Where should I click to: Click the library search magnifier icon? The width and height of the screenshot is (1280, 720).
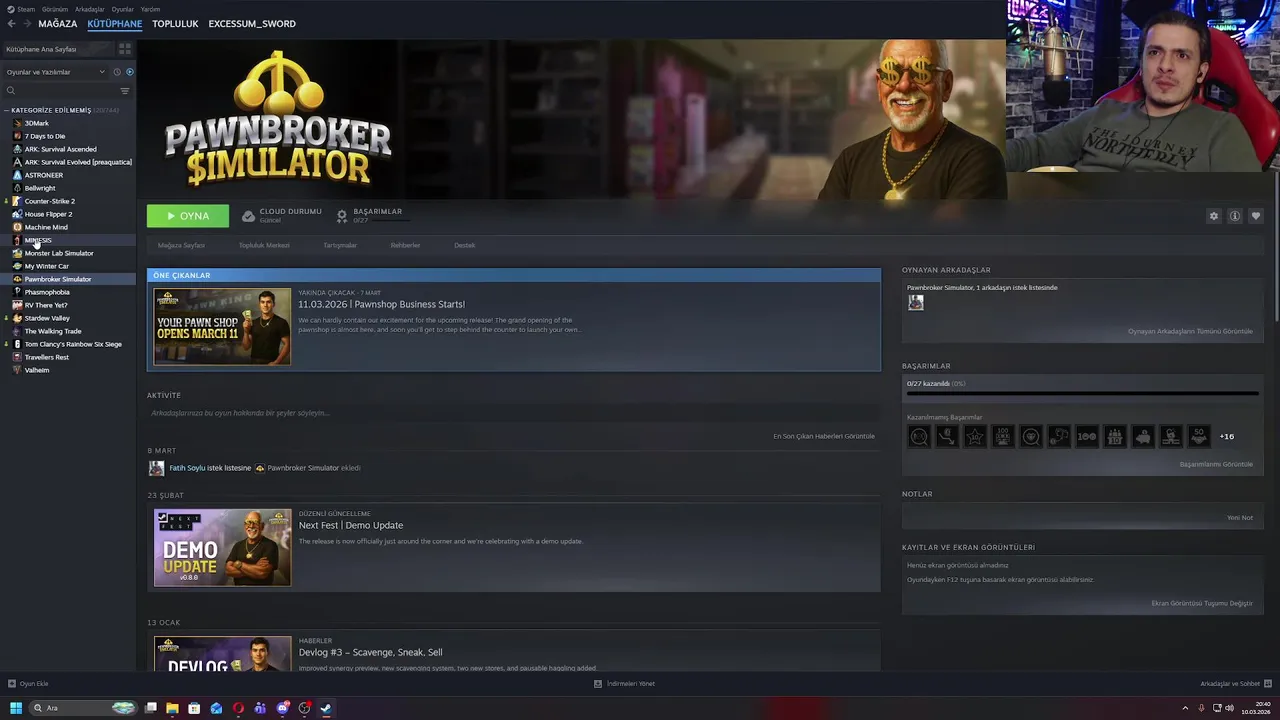(x=11, y=90)
